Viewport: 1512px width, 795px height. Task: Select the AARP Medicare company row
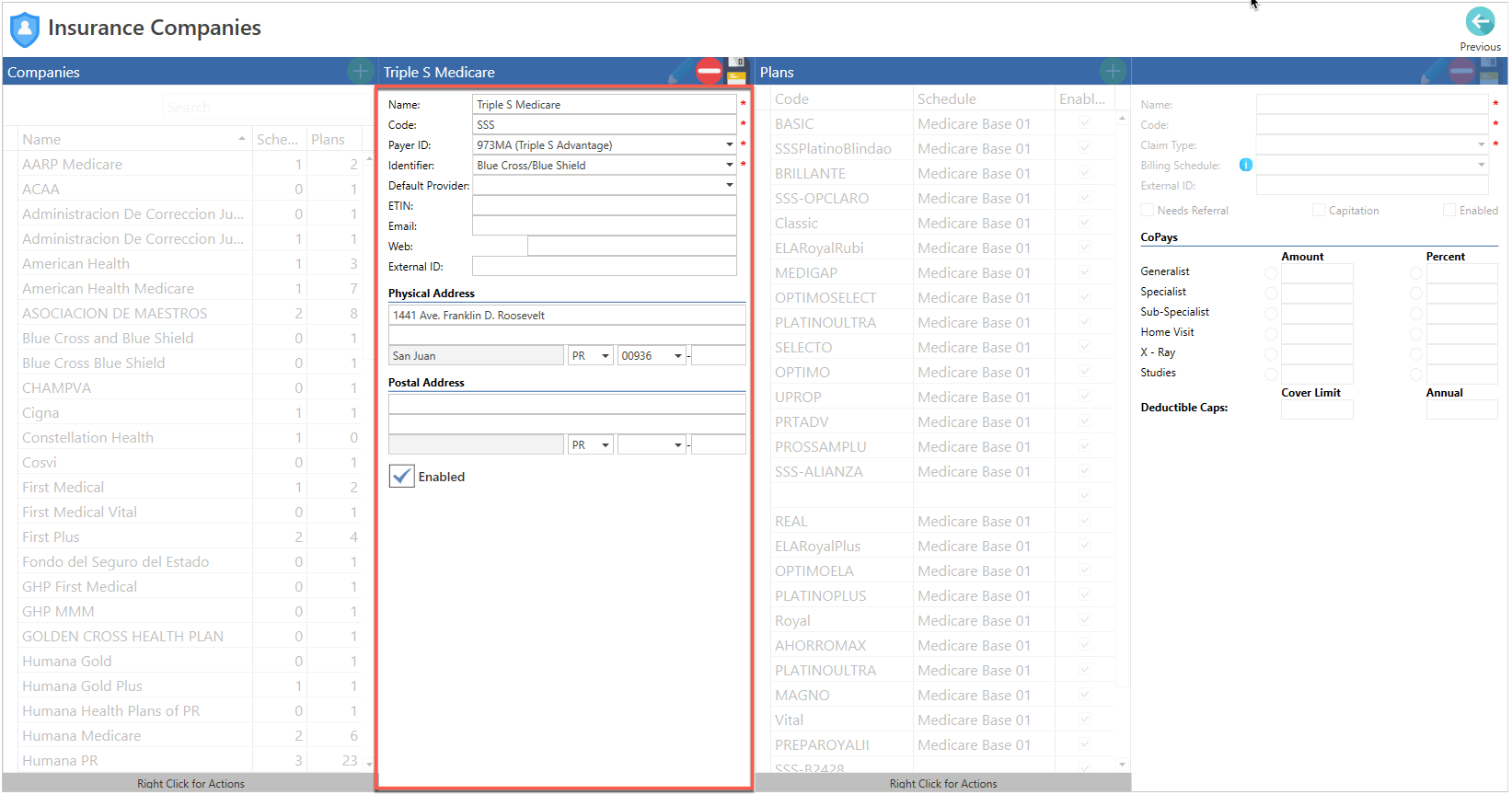coord(190,164)
